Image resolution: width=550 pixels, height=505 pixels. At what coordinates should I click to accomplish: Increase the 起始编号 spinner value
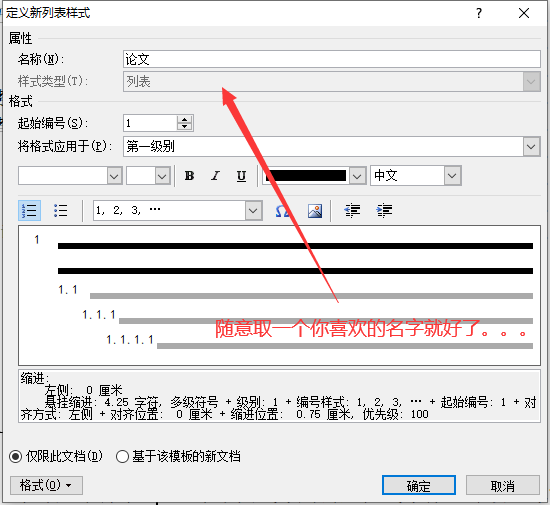[185, 119]
